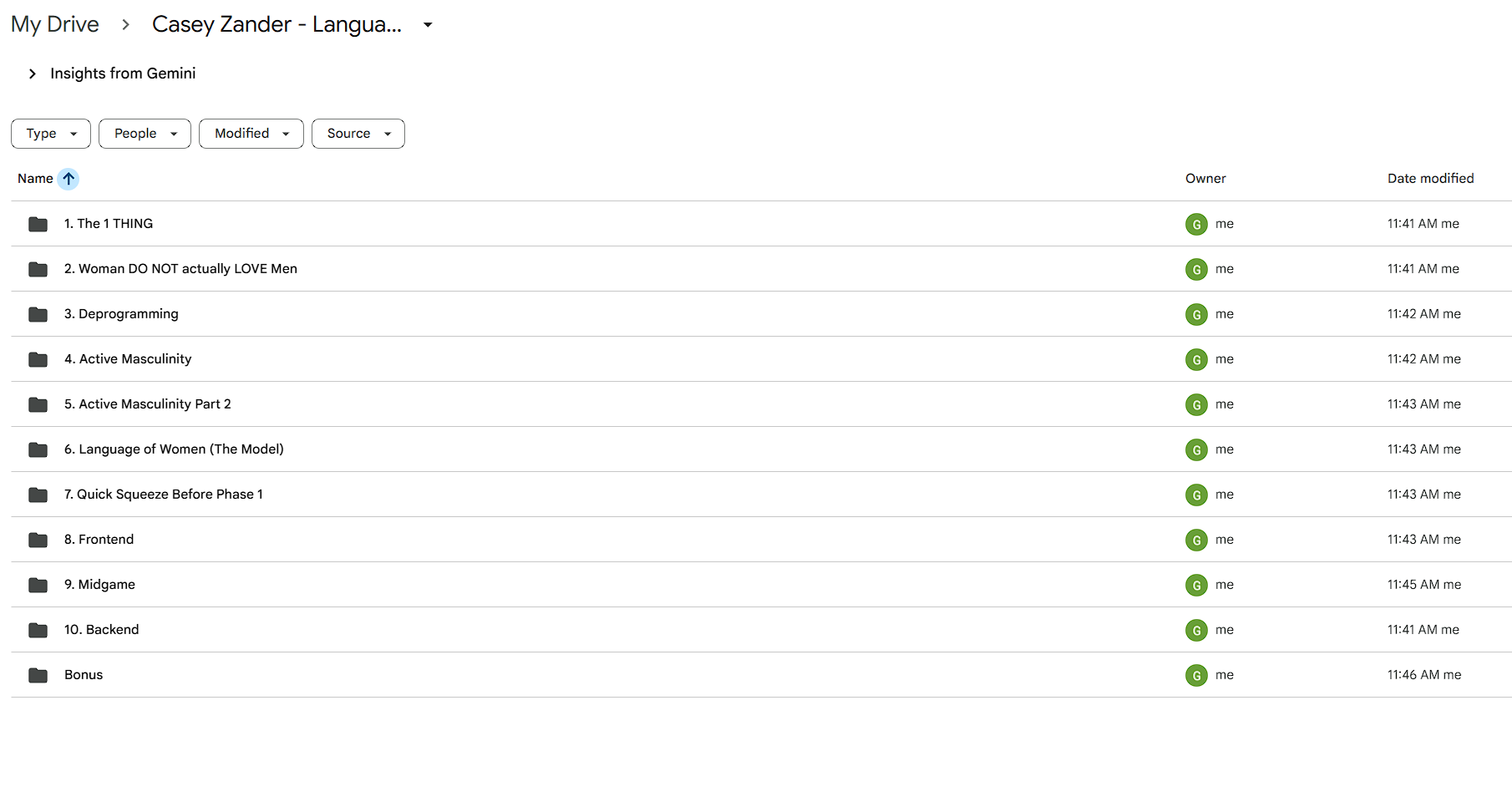Click the folder icon next to 8. Frontend
The height and width of the screenshot is (807, 1512).
pyautogui.click(x=38, y=540)
